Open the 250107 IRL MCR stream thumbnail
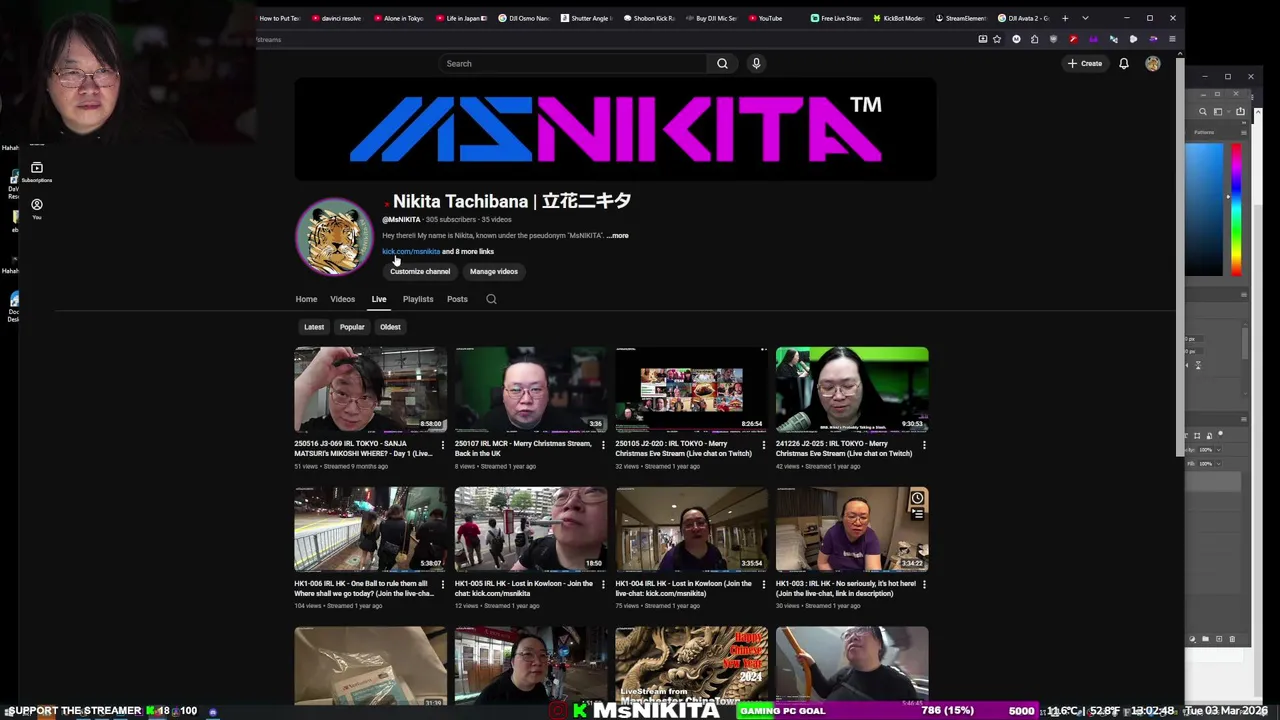The width and height of the screenshot is (1280, 720). coord(531,389)
